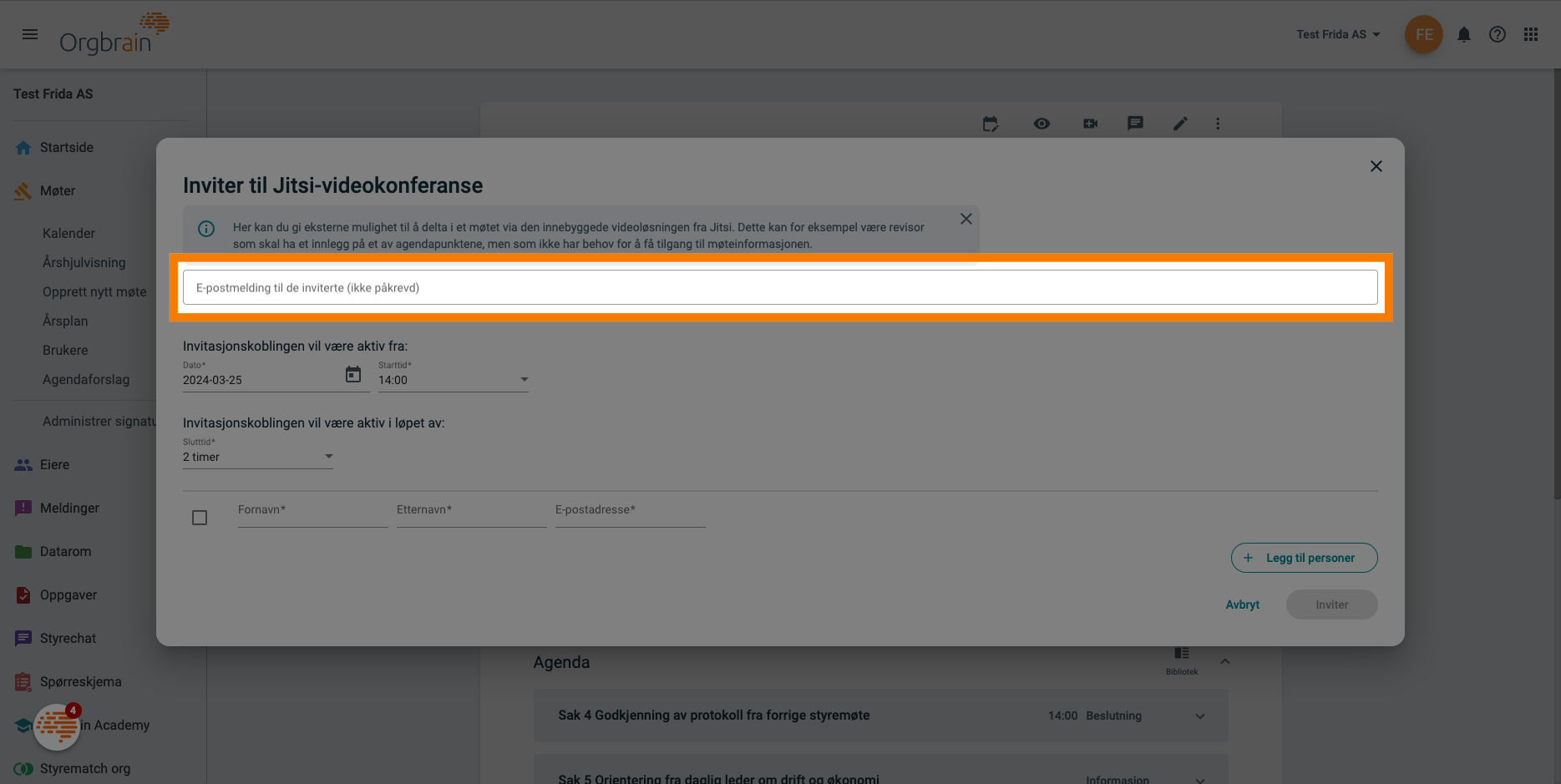Open the help question mark icon
Viewport: 1561px width, 784px height.
pyautogui.click(x=1498, y=34)
